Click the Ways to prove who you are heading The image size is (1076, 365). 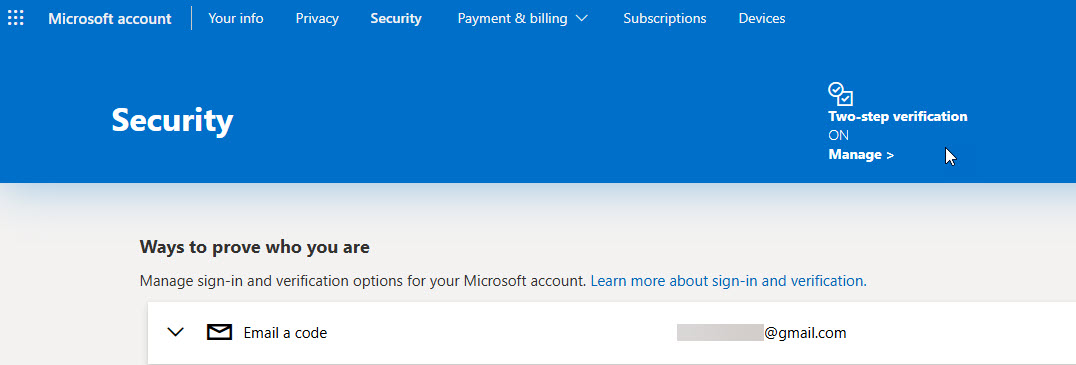255,247
